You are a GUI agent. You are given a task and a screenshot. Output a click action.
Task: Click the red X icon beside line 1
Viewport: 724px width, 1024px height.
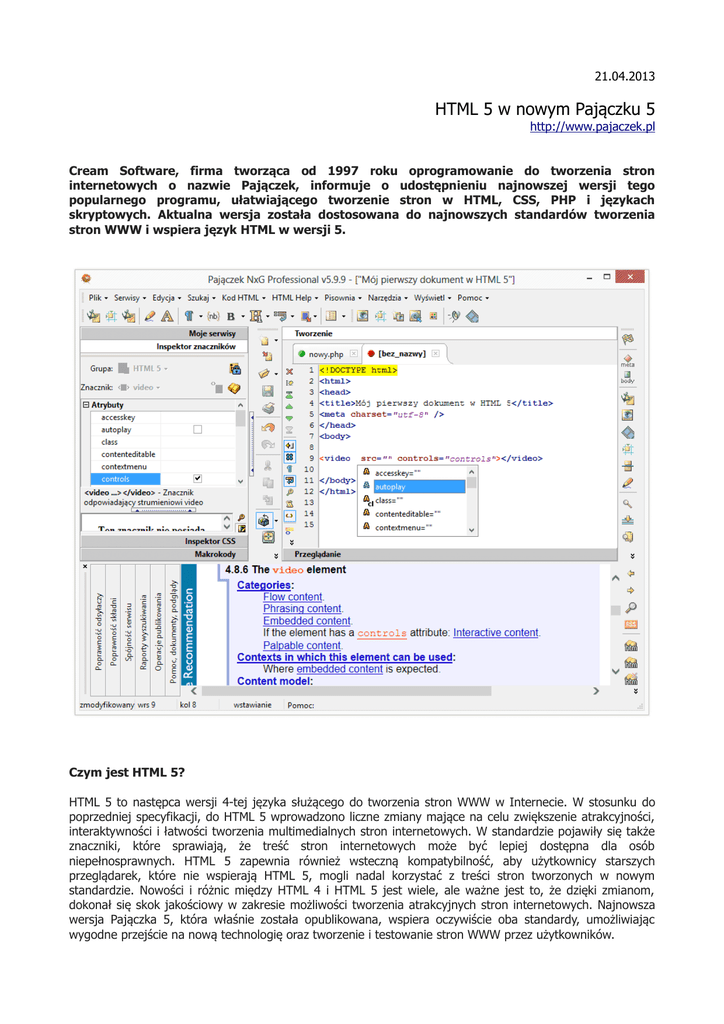(290, 371)
